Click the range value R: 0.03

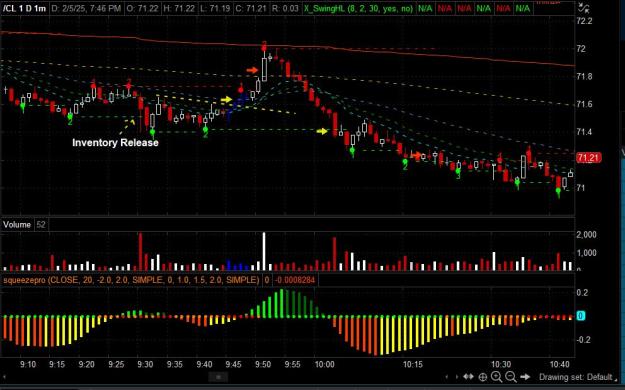coord(285,8)
